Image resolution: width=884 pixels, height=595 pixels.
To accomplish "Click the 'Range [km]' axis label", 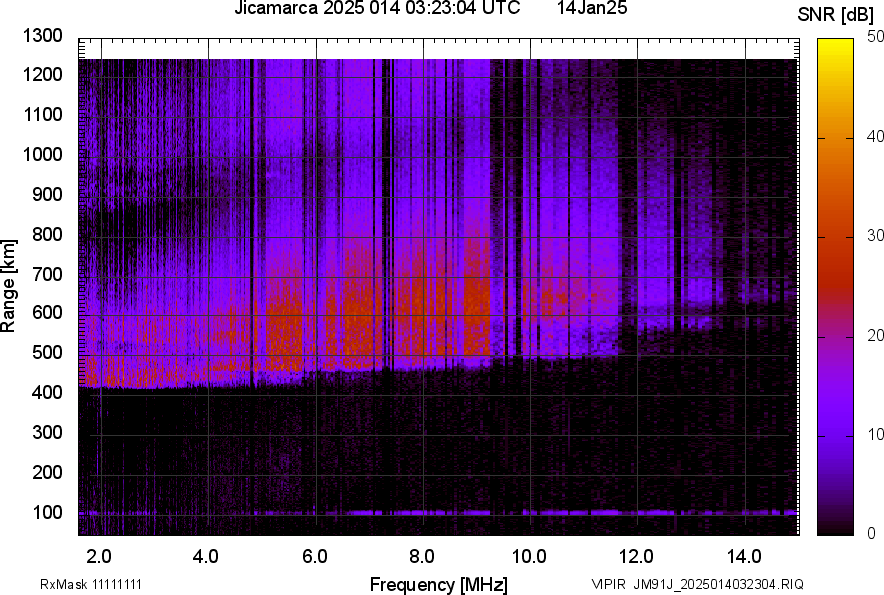I will (8, 286).
